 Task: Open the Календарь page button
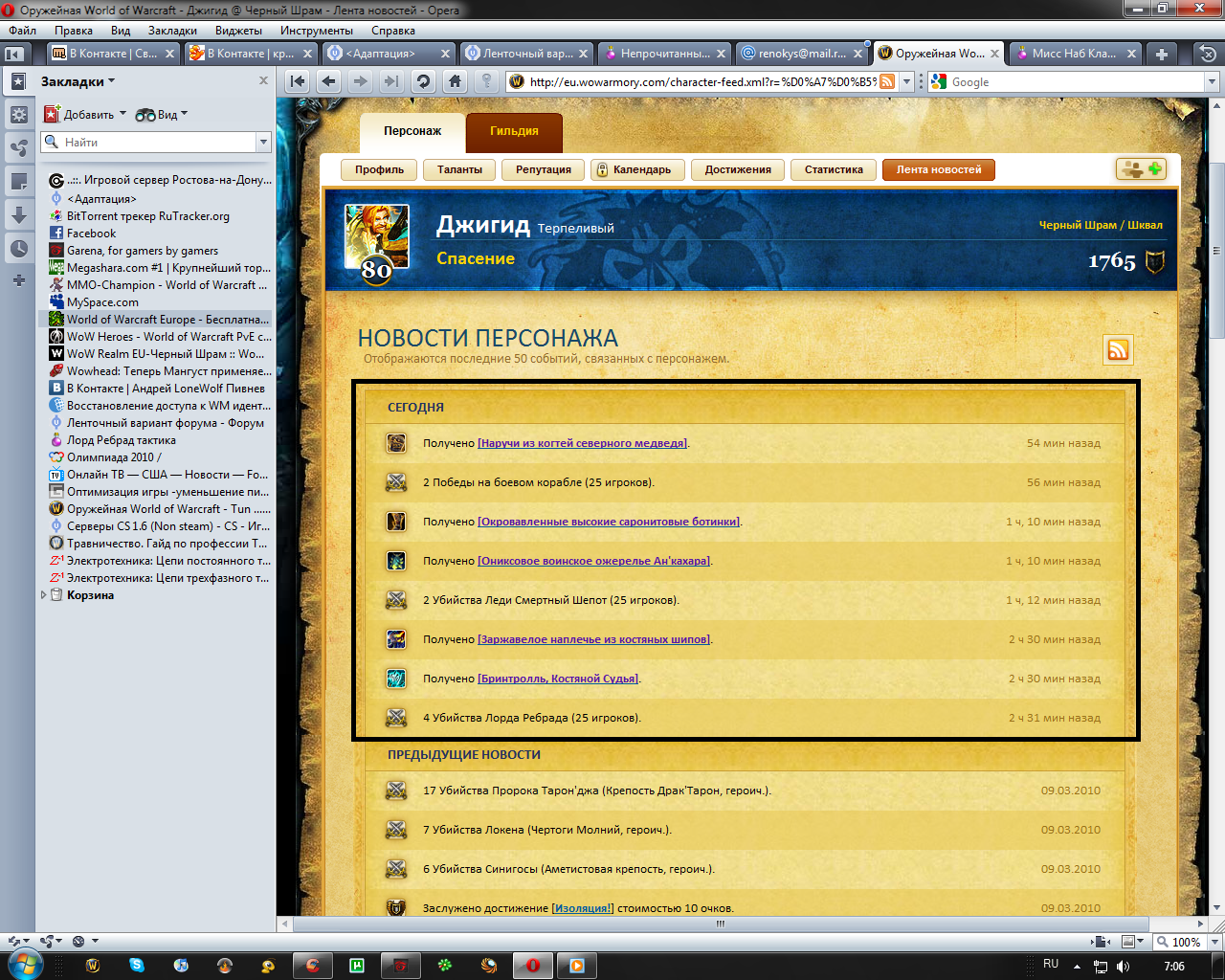[637, 169]
